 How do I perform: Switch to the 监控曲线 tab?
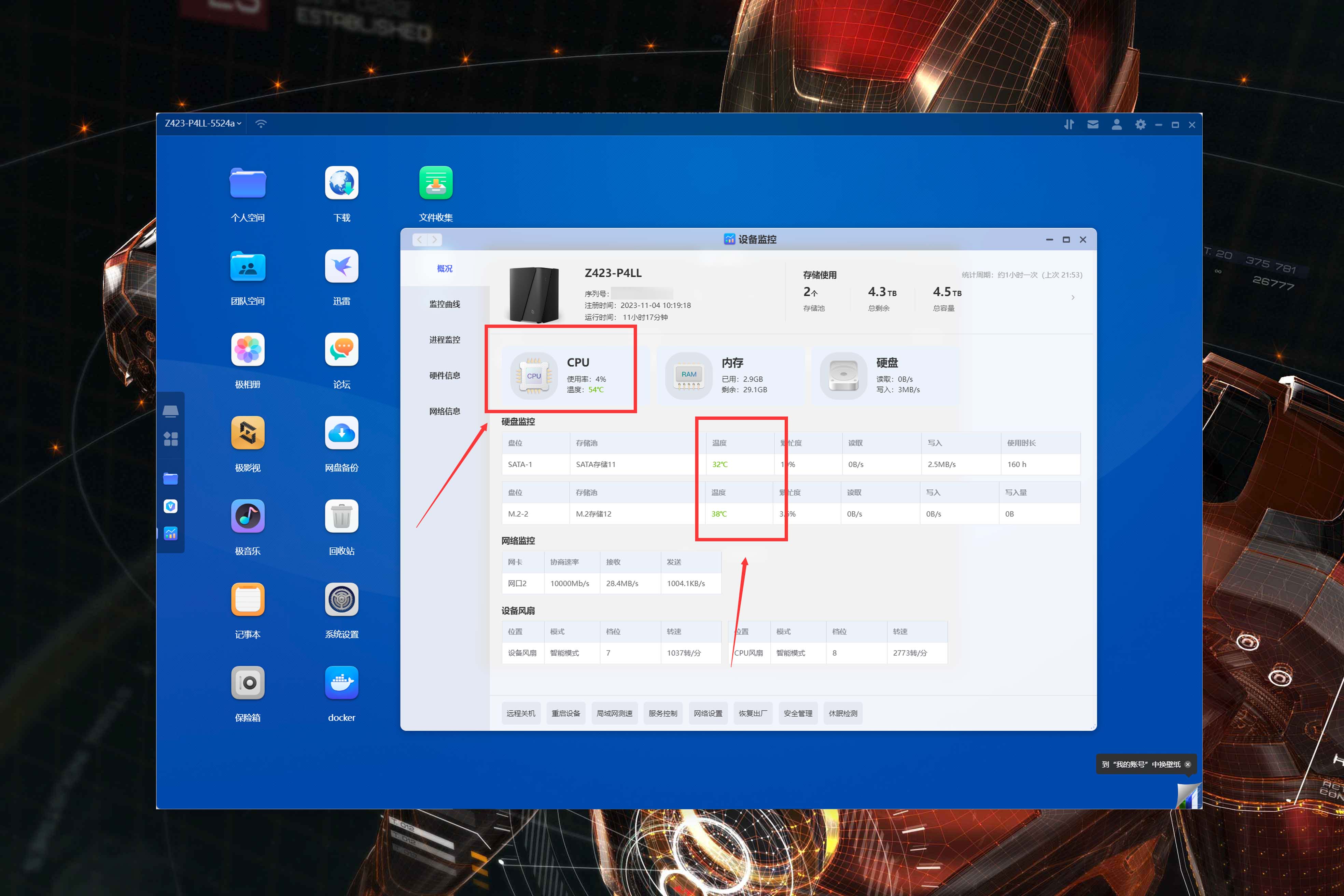pyautogui.click(x=444, y=304)
